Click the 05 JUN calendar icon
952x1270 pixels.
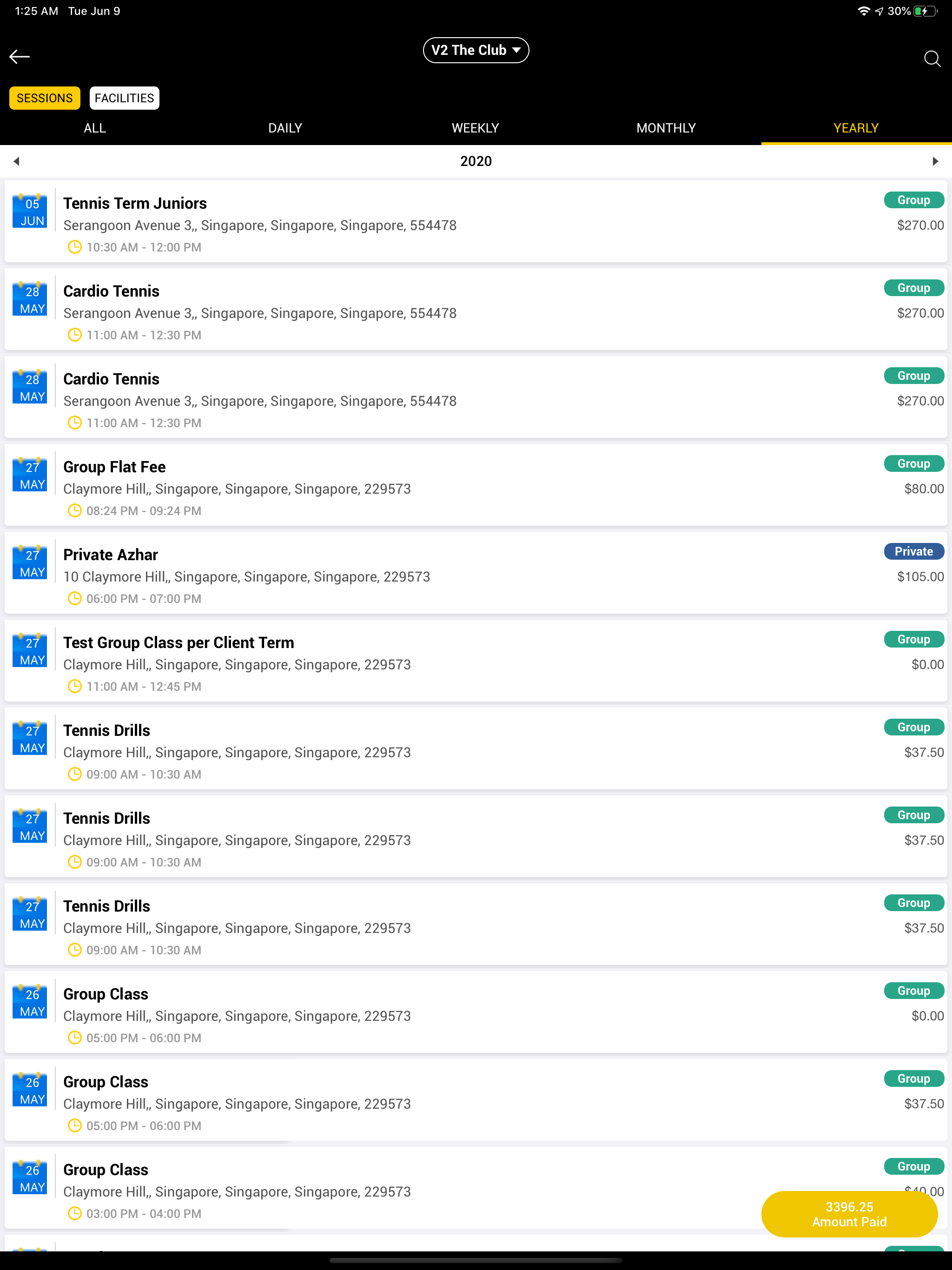(x=30, y=211)
